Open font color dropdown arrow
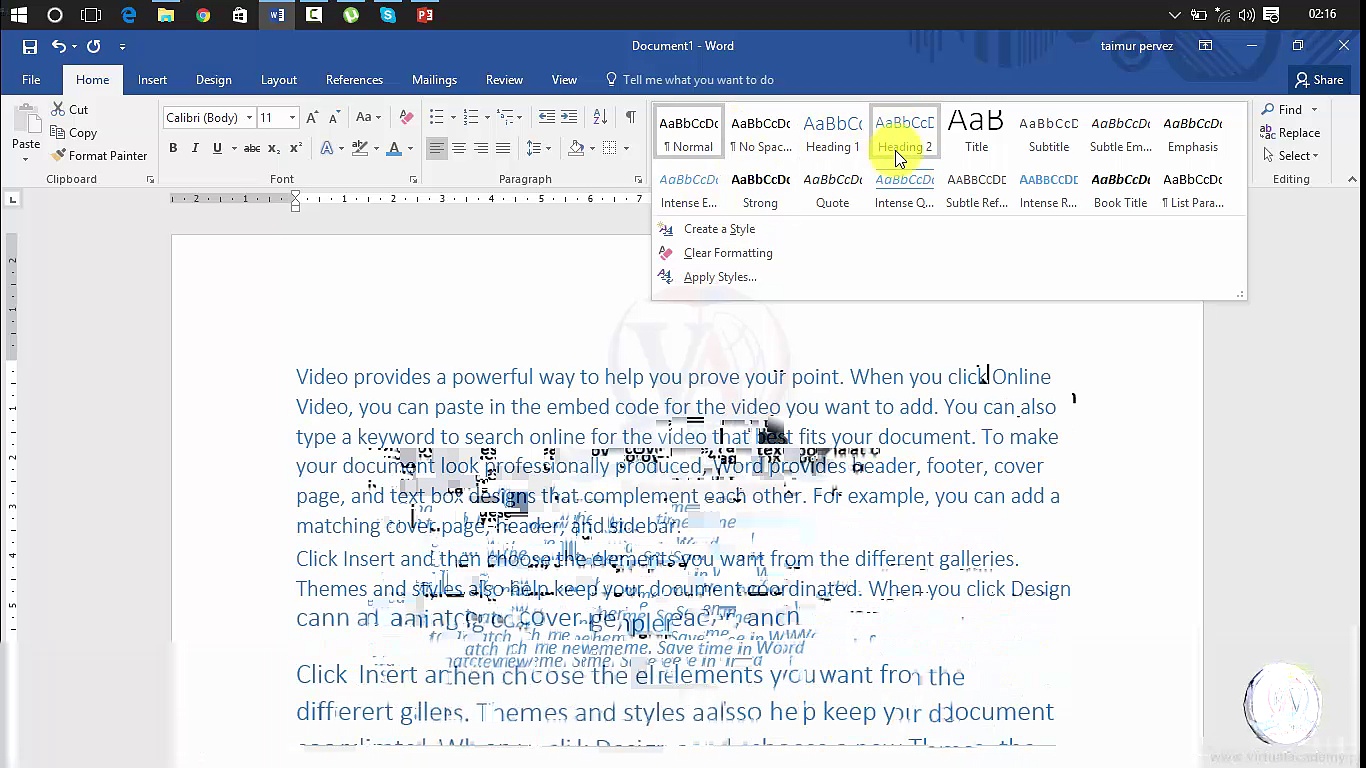This screenshot has height=768, width=1366. point(410,148)
